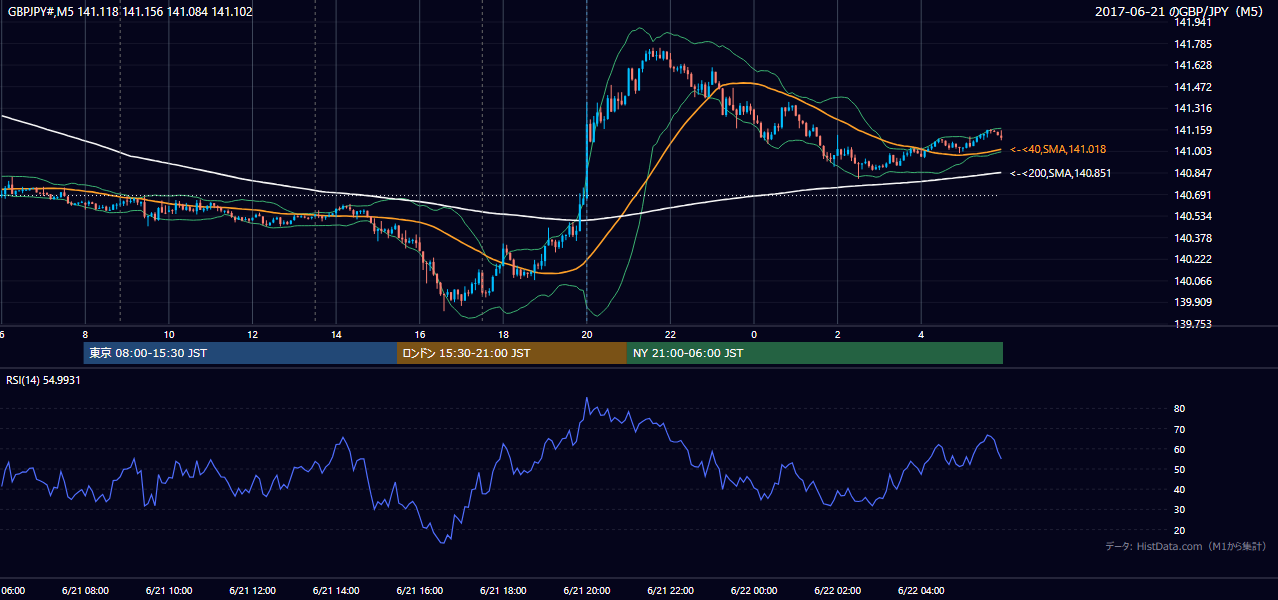Click the 140.534 price axis label
Screen dimensions: 1278x600
tap(1193, 216)
